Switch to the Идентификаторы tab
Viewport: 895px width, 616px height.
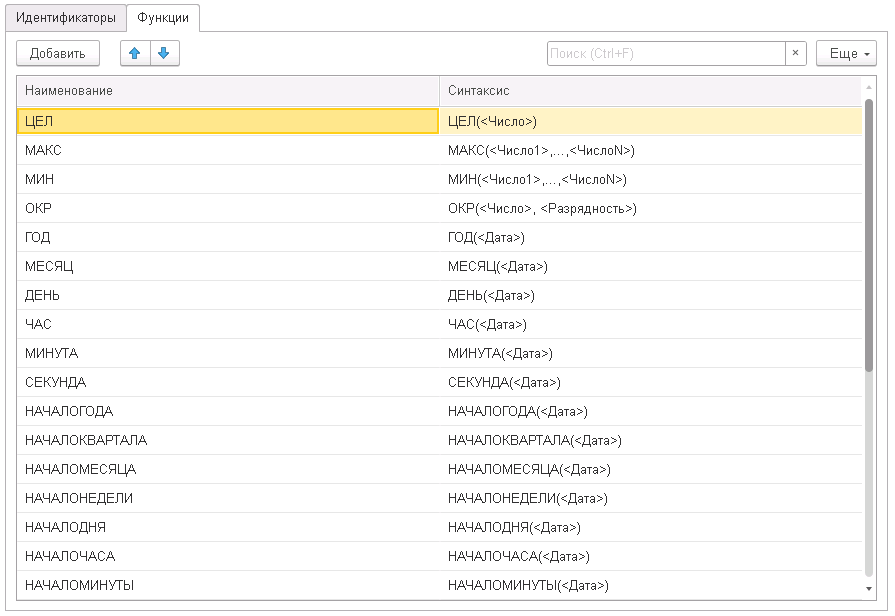pyautogui.click(x=66, y=18)
